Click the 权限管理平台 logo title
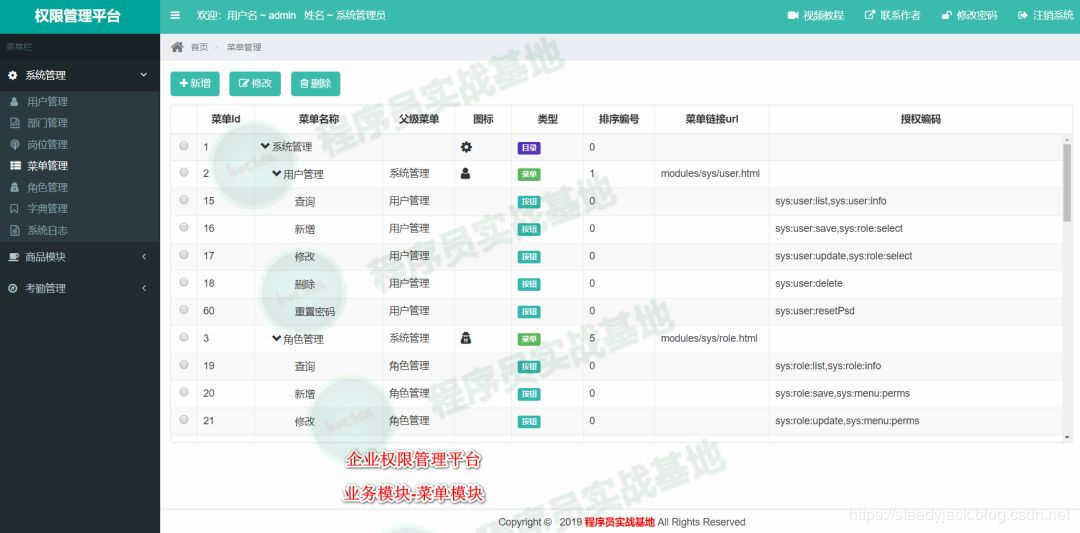Viewport: 1080px width, 533px height. [x=78, y=16]
